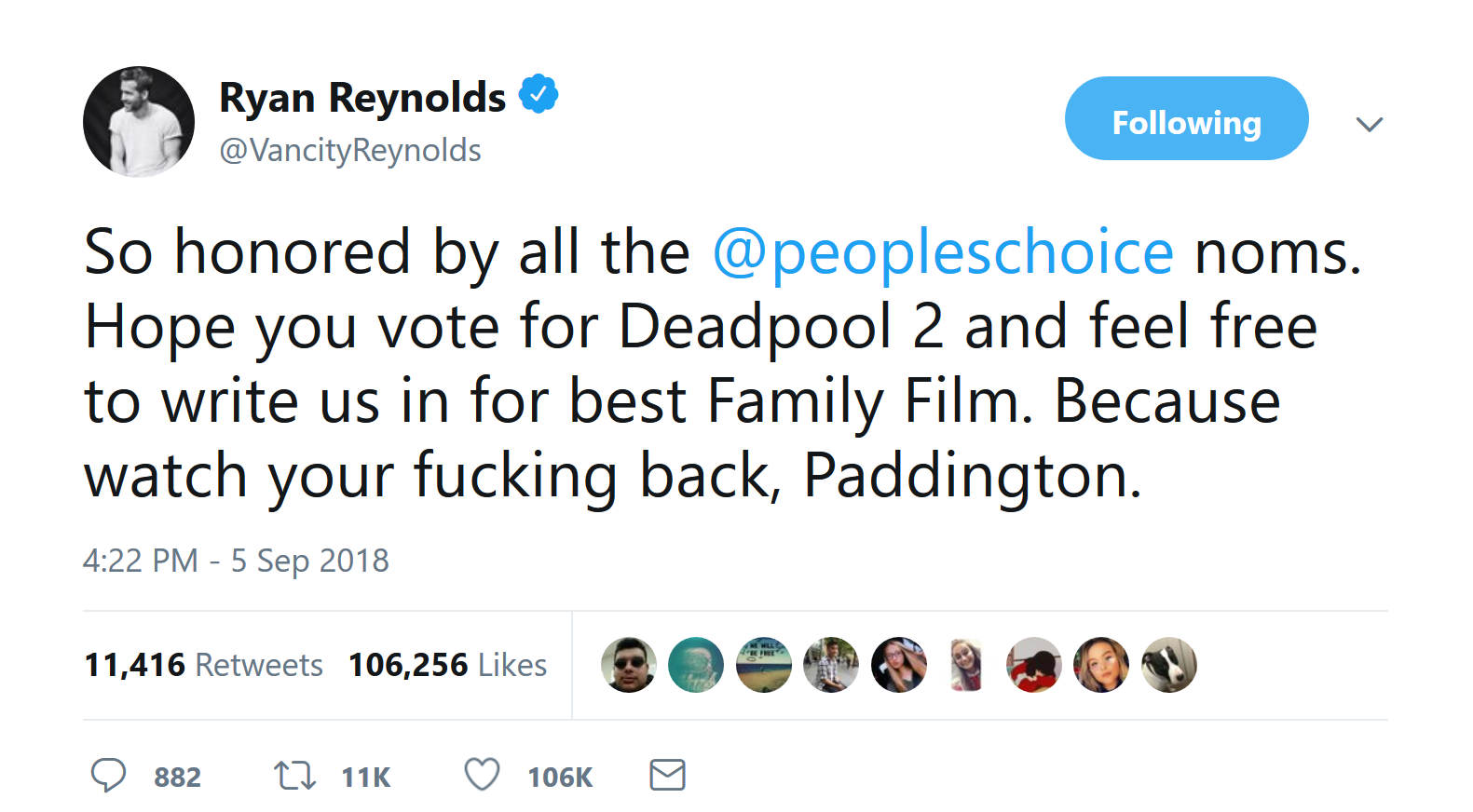Toggle retweet status for this tweet
Viewport: 1473px width, 812px height.
294,775
